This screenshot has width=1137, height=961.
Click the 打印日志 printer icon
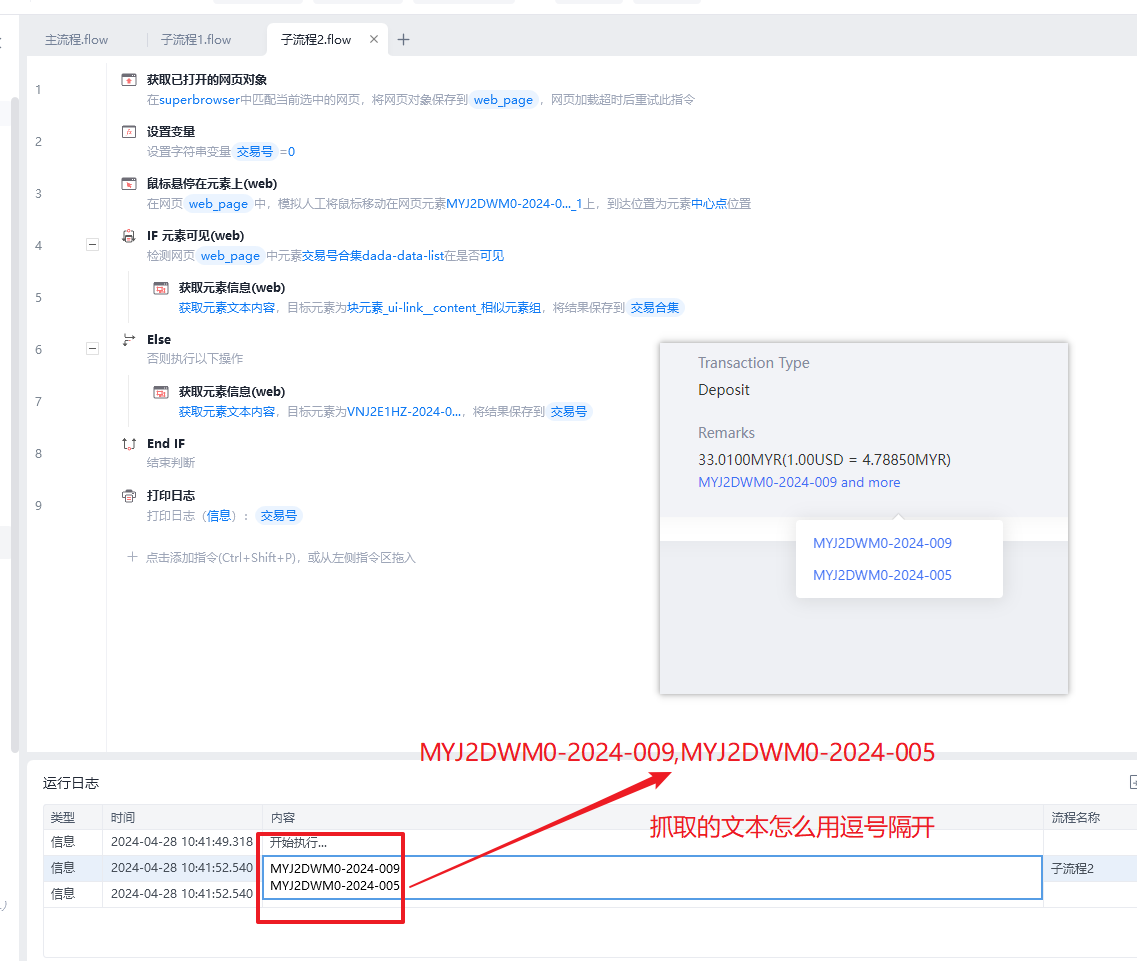(x=129, y=496)
